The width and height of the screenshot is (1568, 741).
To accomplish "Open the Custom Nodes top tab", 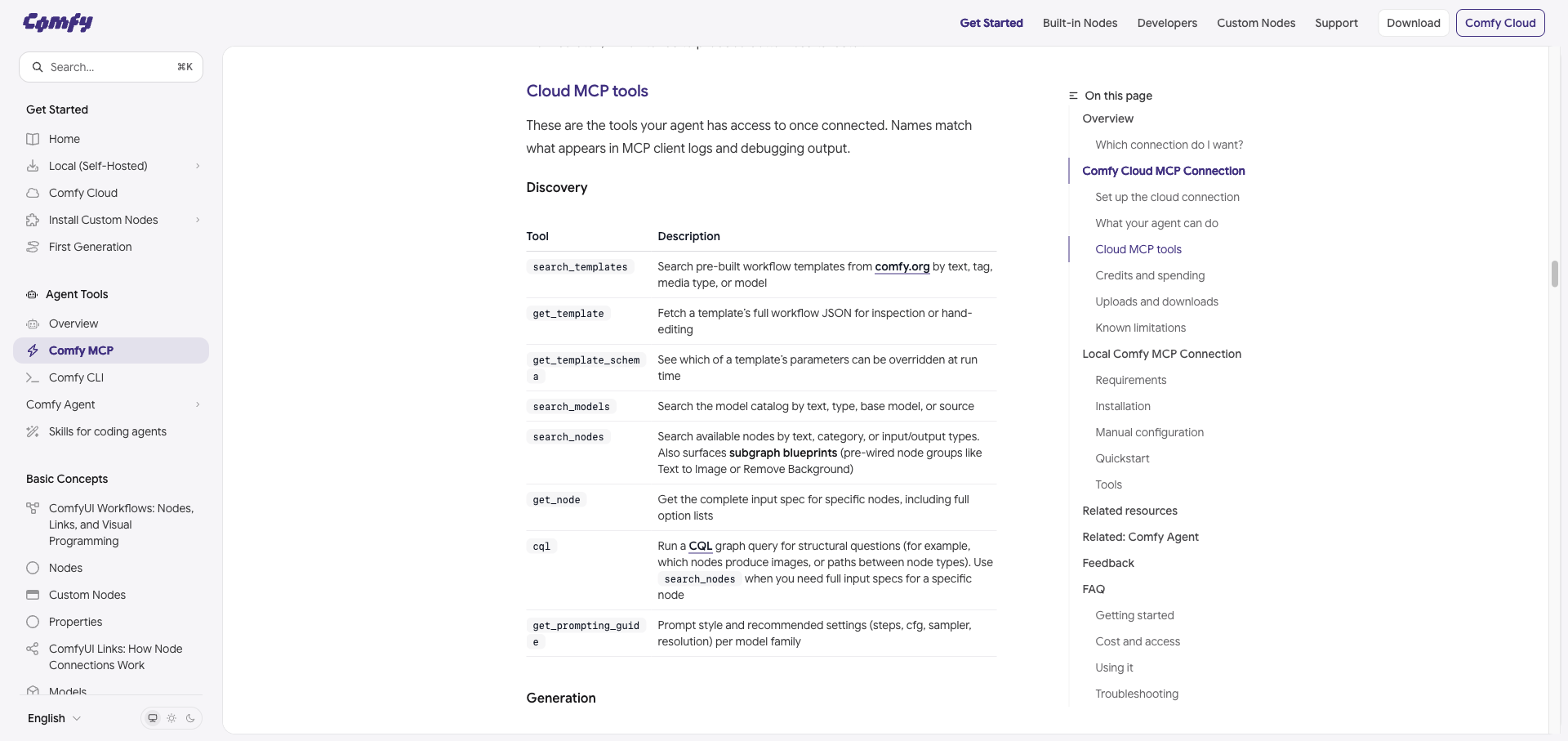I will point(1256,23).
